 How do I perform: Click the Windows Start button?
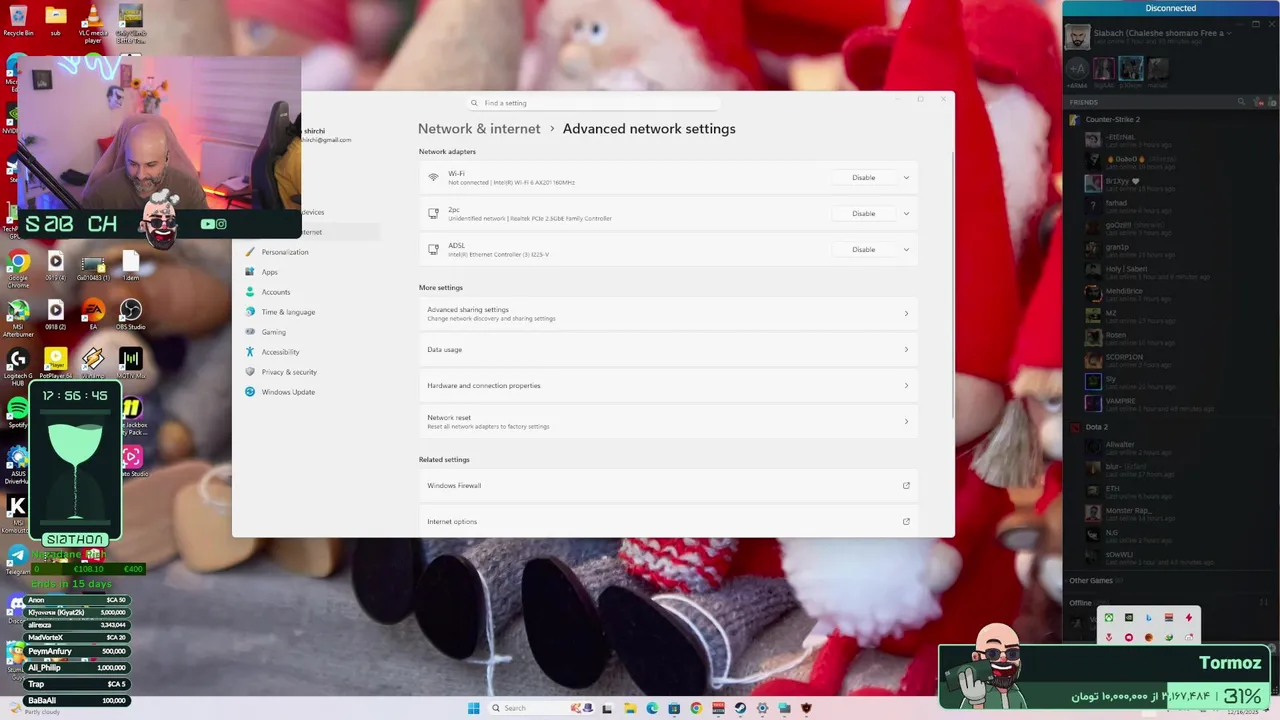pos(473,708)
